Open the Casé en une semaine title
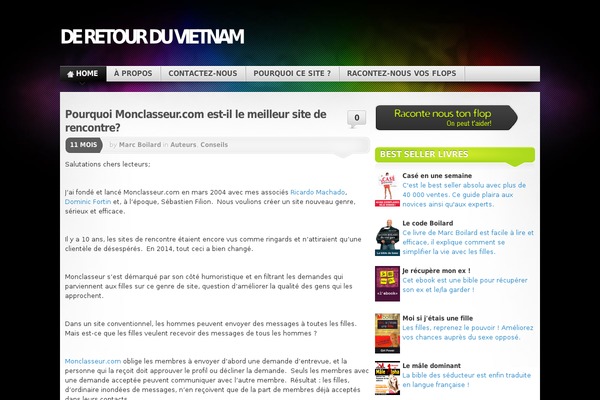The width and height of the screenshot is (600, 400). click(x=437, y=176)
